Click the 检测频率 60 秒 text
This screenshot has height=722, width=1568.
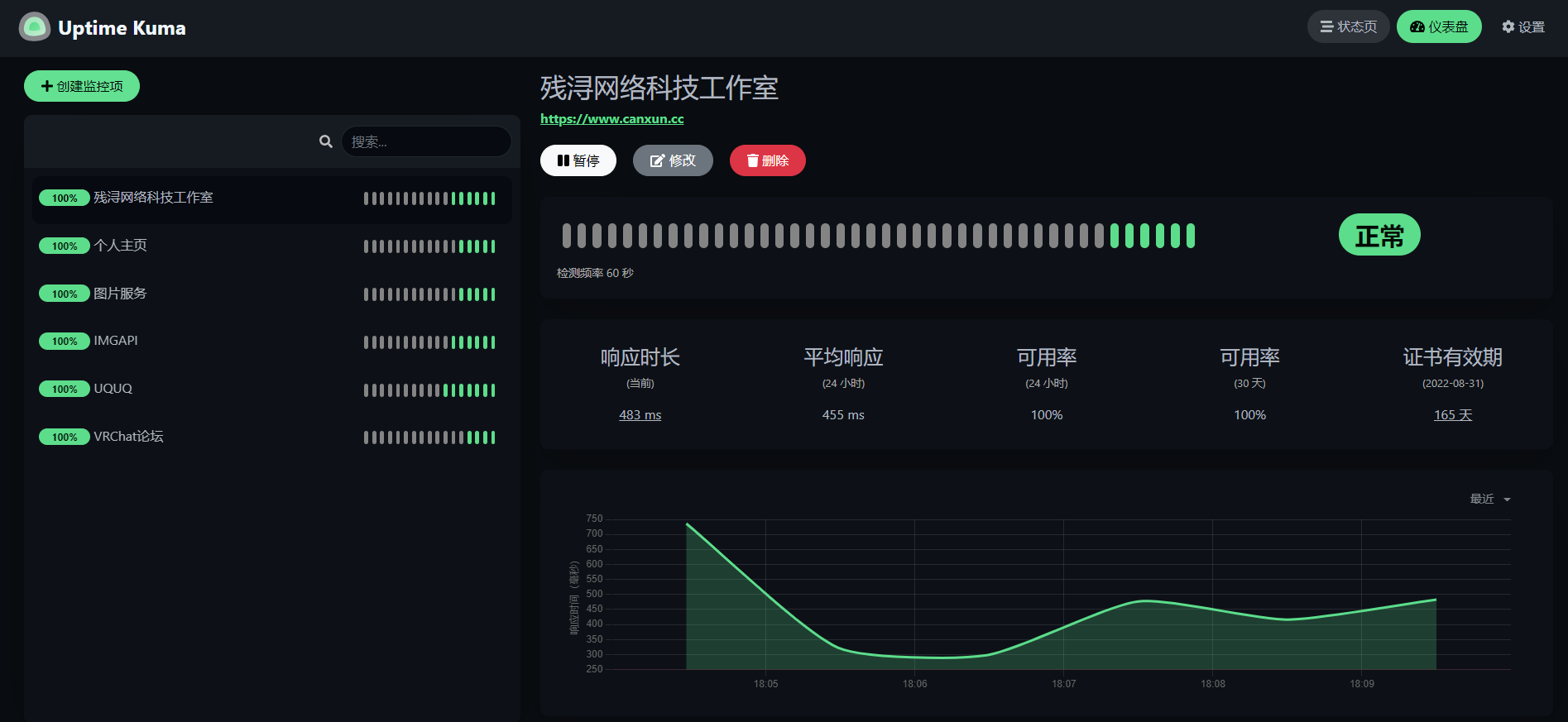point(595,273)
